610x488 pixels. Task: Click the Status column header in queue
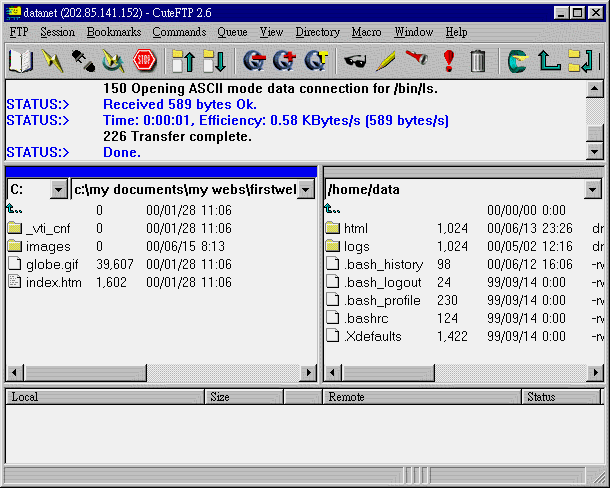(561, 397)
